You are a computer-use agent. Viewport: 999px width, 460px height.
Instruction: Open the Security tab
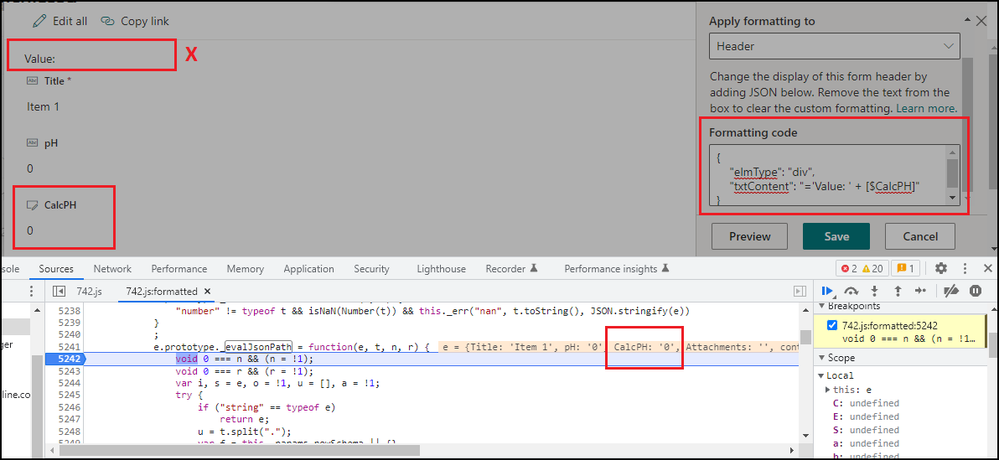tap(371, 269)
